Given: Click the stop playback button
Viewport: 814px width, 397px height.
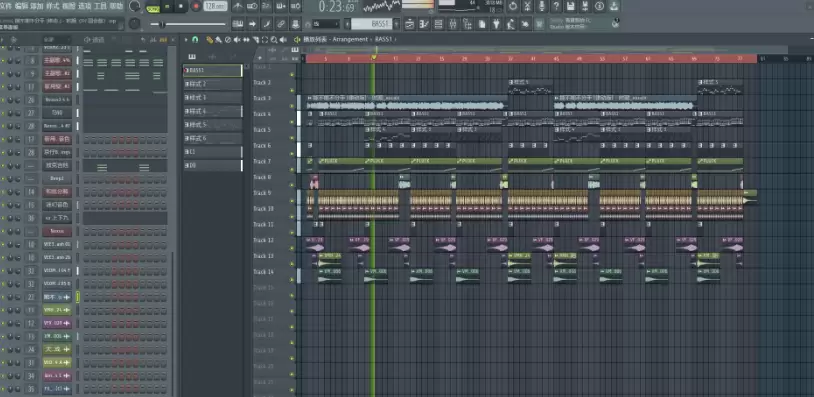Looking at the screenshot, I should [181, 7].
